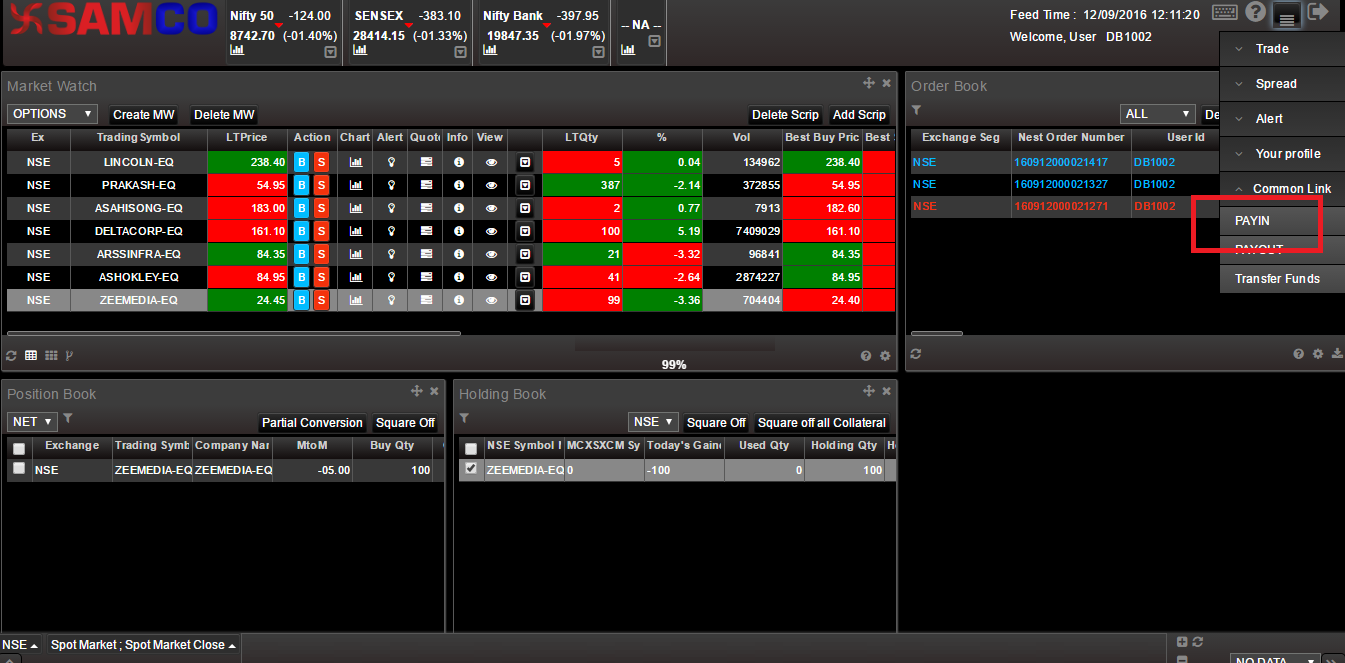Open chart icon for ASAHISONG-EQ
Viewport: 1345px width, 663px height.
point(355,208)
